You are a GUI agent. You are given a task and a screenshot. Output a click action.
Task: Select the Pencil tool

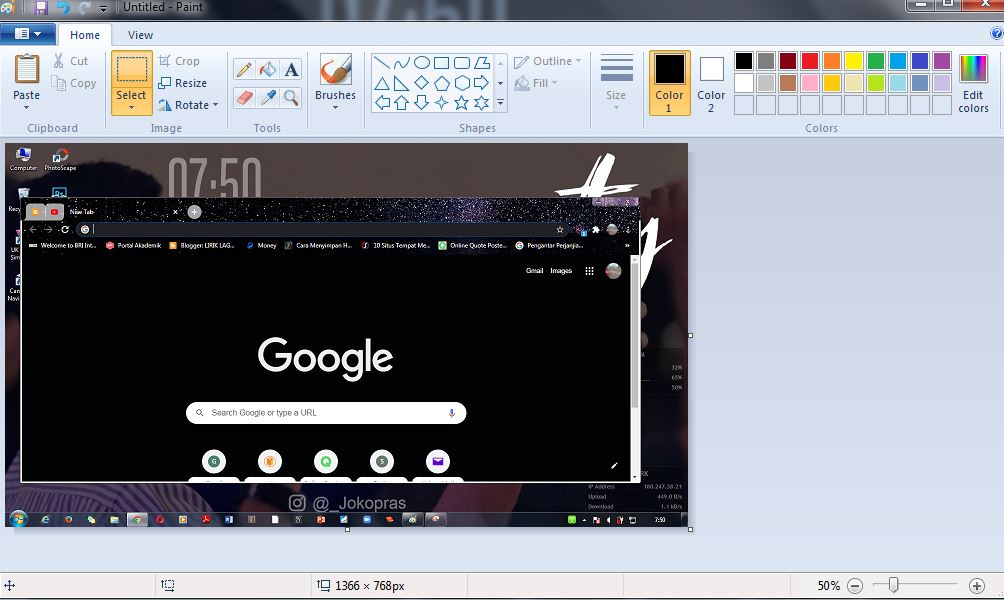244,69
